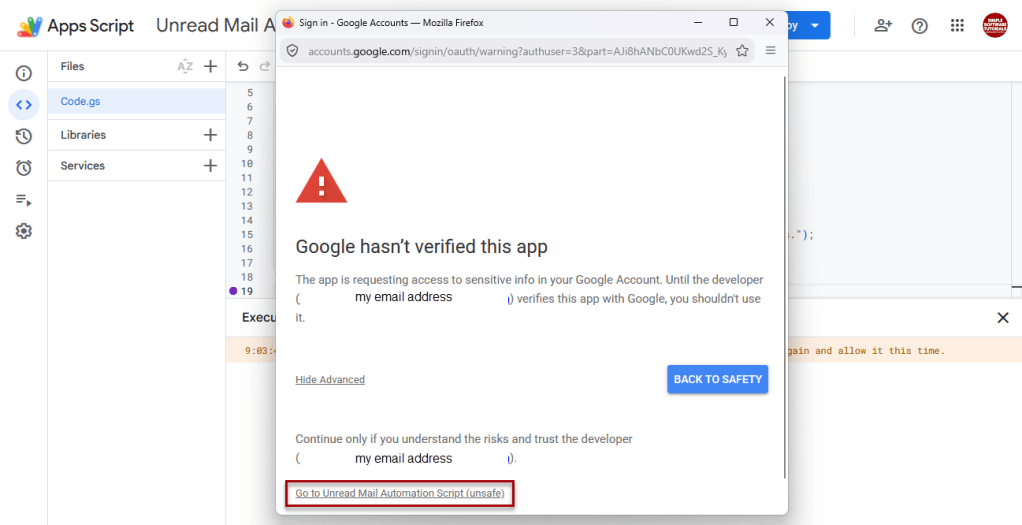Open Firefox hamburger menu
Screen dimensions: 1022x525
(x=770, y=50)
